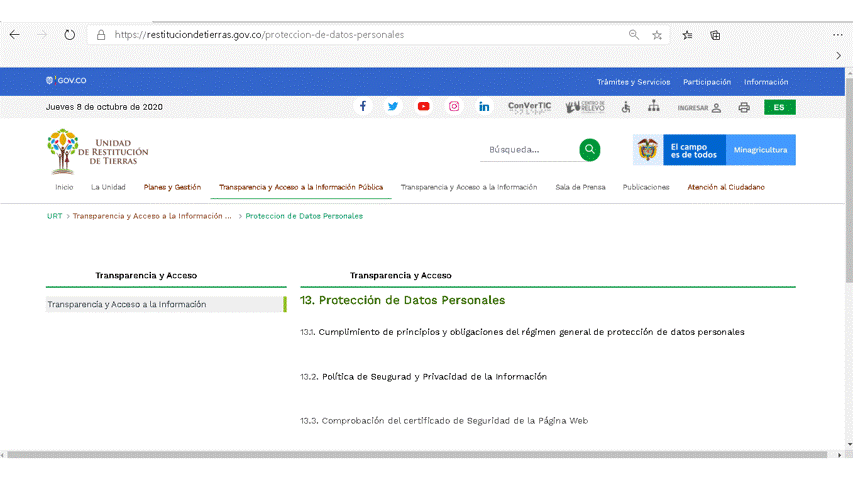Open Información link in blue bar
Image resolution: width=853 pixels, height=480 pixels.
coord(766,82)
